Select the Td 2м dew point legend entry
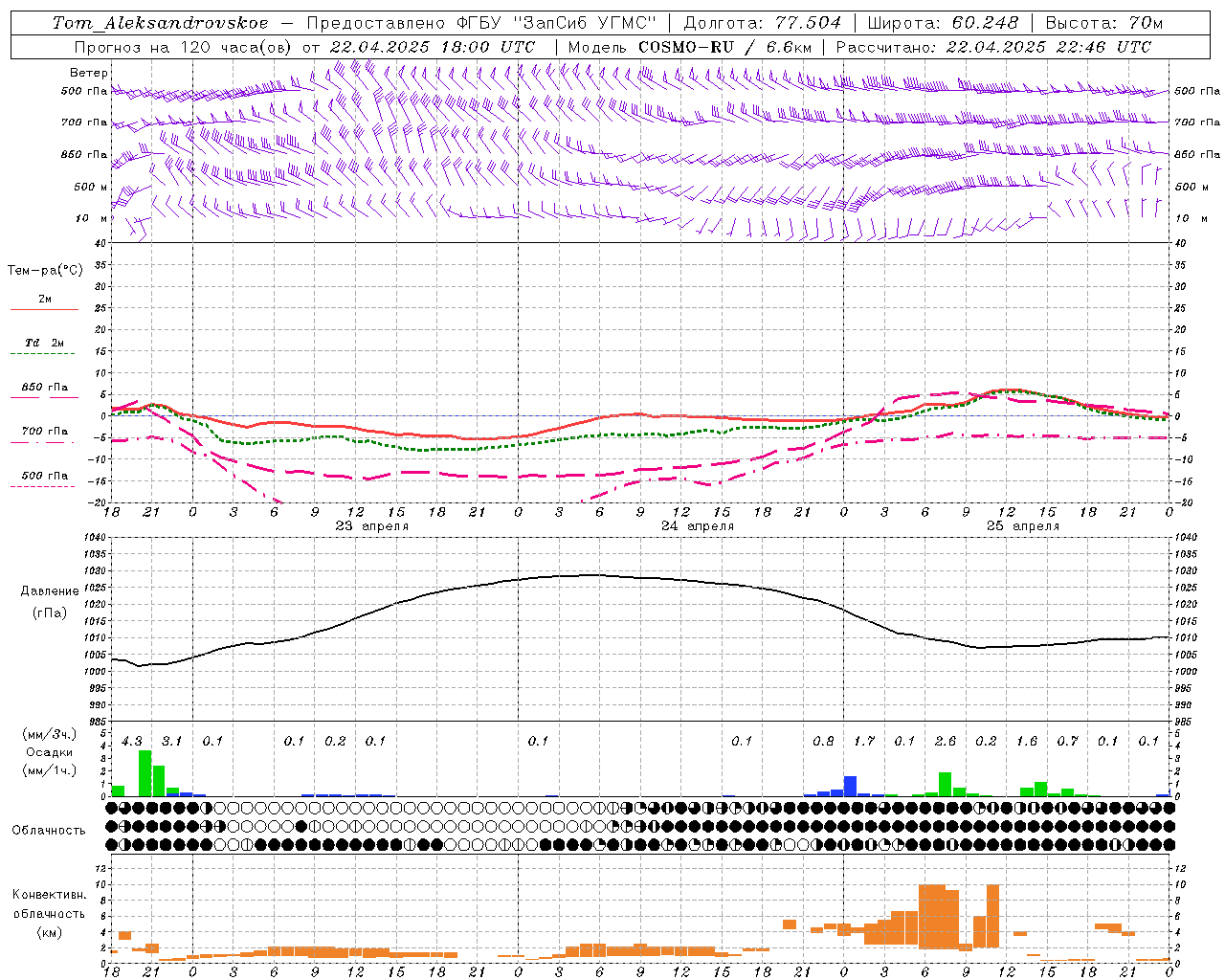Screen dimensions: 1225x980 point(44,343)
